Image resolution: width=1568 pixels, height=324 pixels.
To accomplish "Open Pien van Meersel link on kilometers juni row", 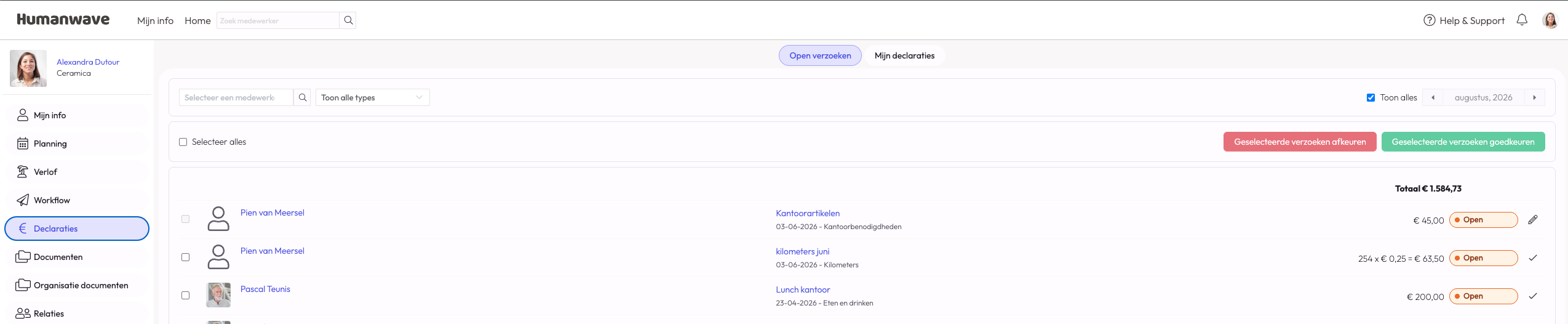I will click(272, 251).
